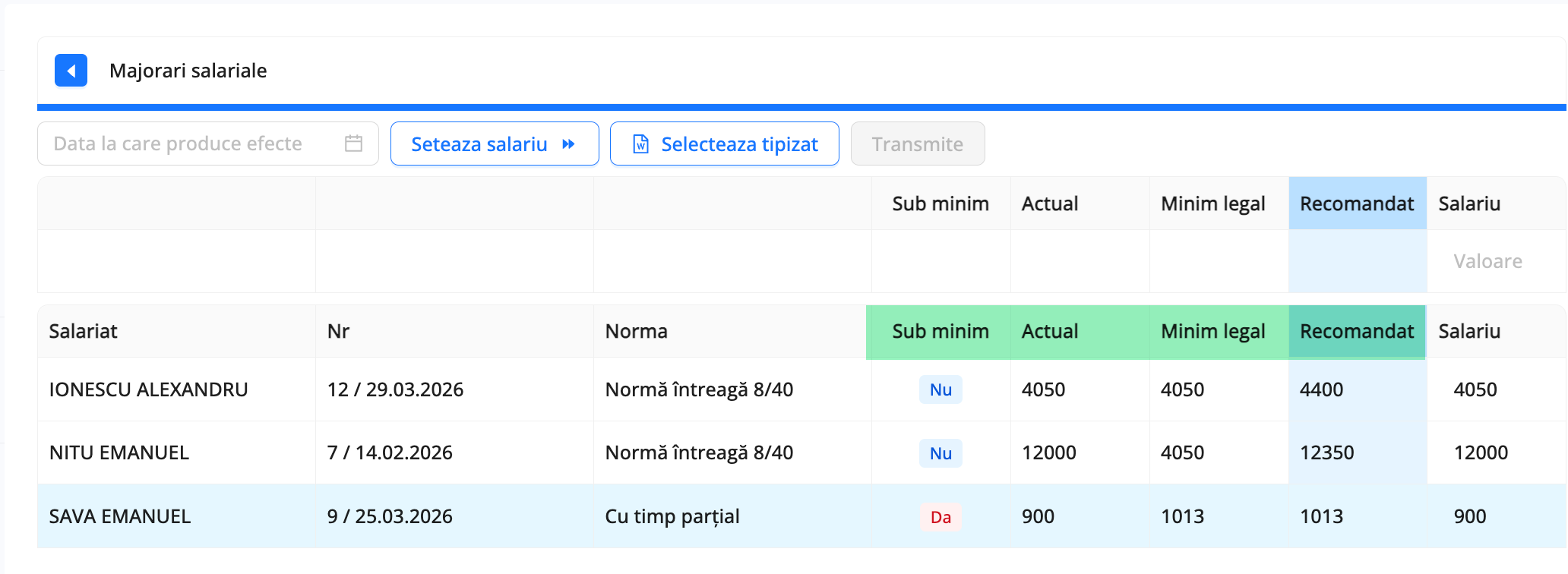
Task: Select the upper Recomandat column header
Action: tap(1357, 203)
